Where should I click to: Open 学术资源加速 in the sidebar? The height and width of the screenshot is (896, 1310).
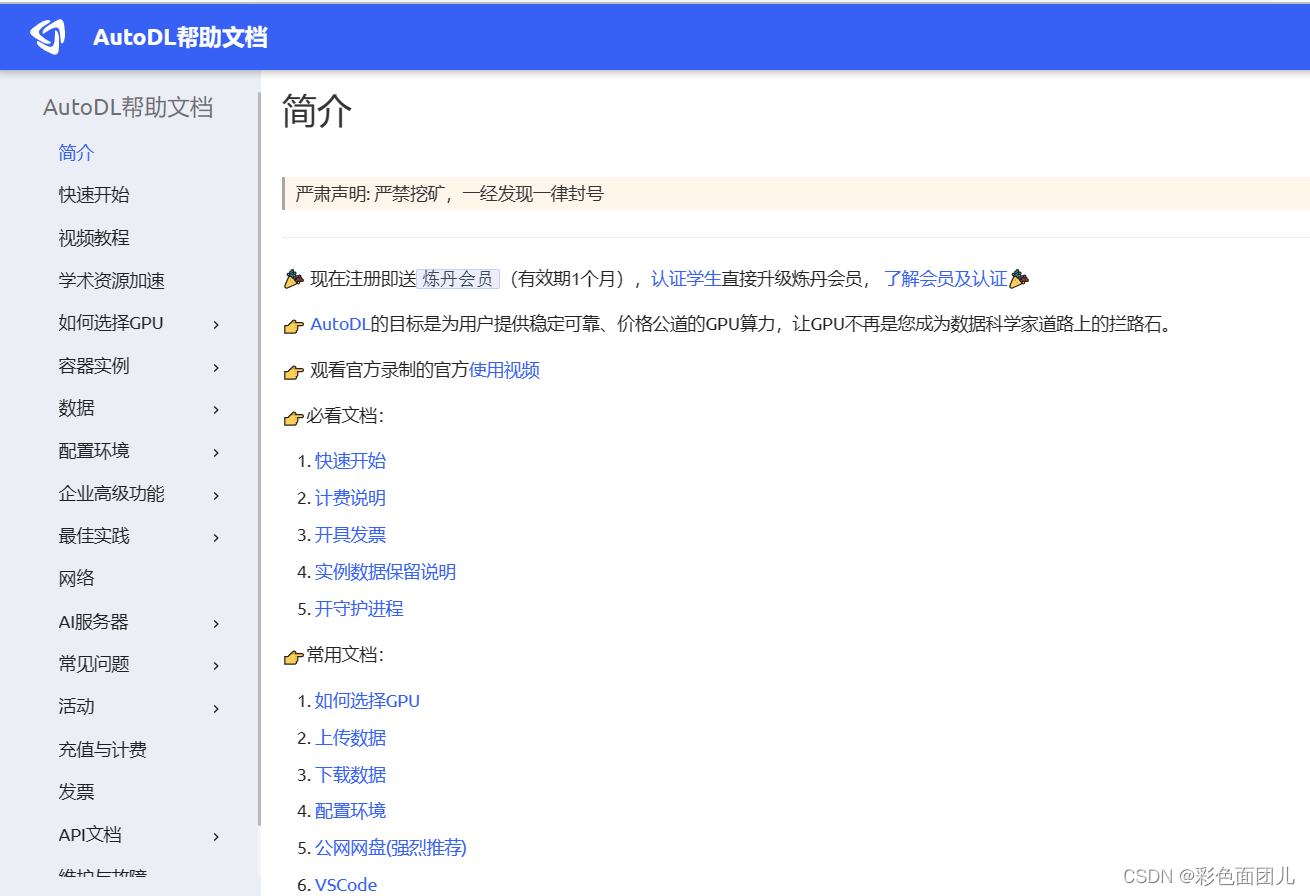[x=112, y=281]
